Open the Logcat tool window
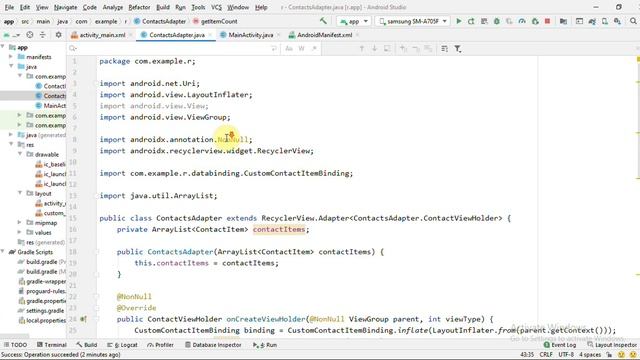 122,345
